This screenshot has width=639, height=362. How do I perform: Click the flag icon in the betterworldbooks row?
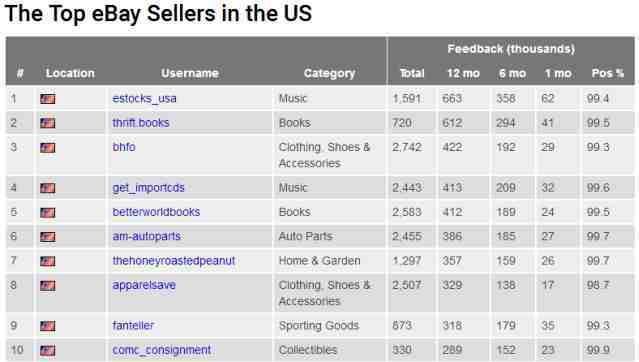point(48,212)
